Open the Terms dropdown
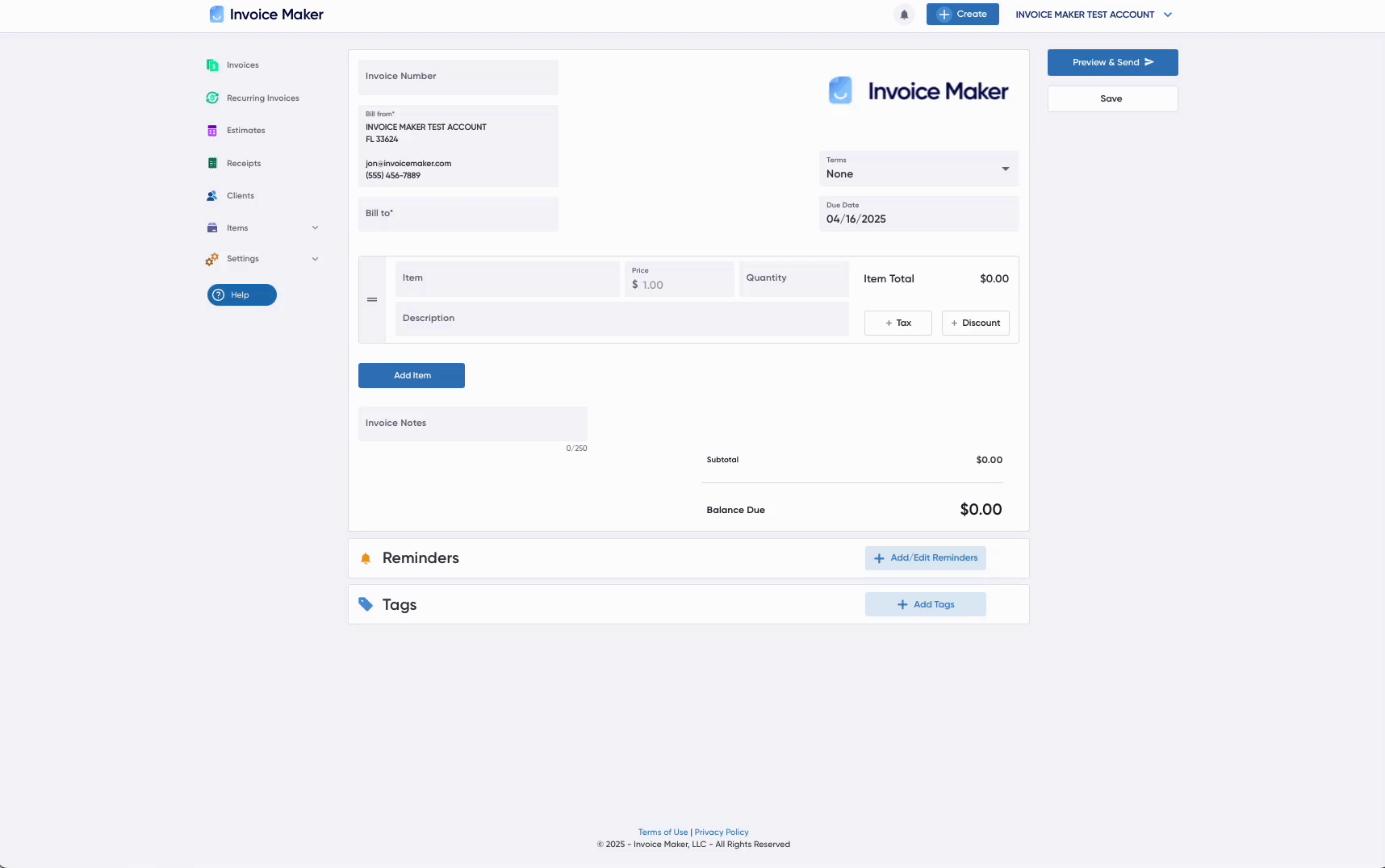The width and height of the screenshot is (1385, 868). point(918,169)
